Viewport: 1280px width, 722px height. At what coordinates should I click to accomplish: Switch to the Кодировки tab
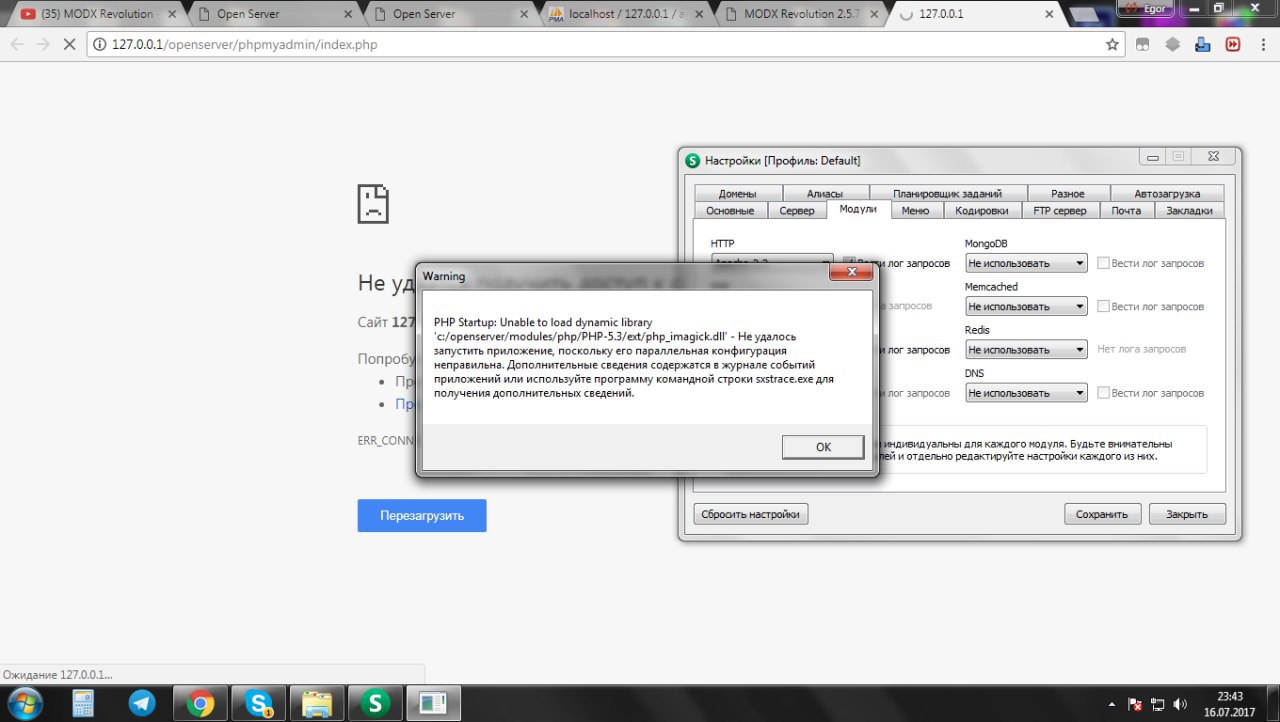(982, 210)
